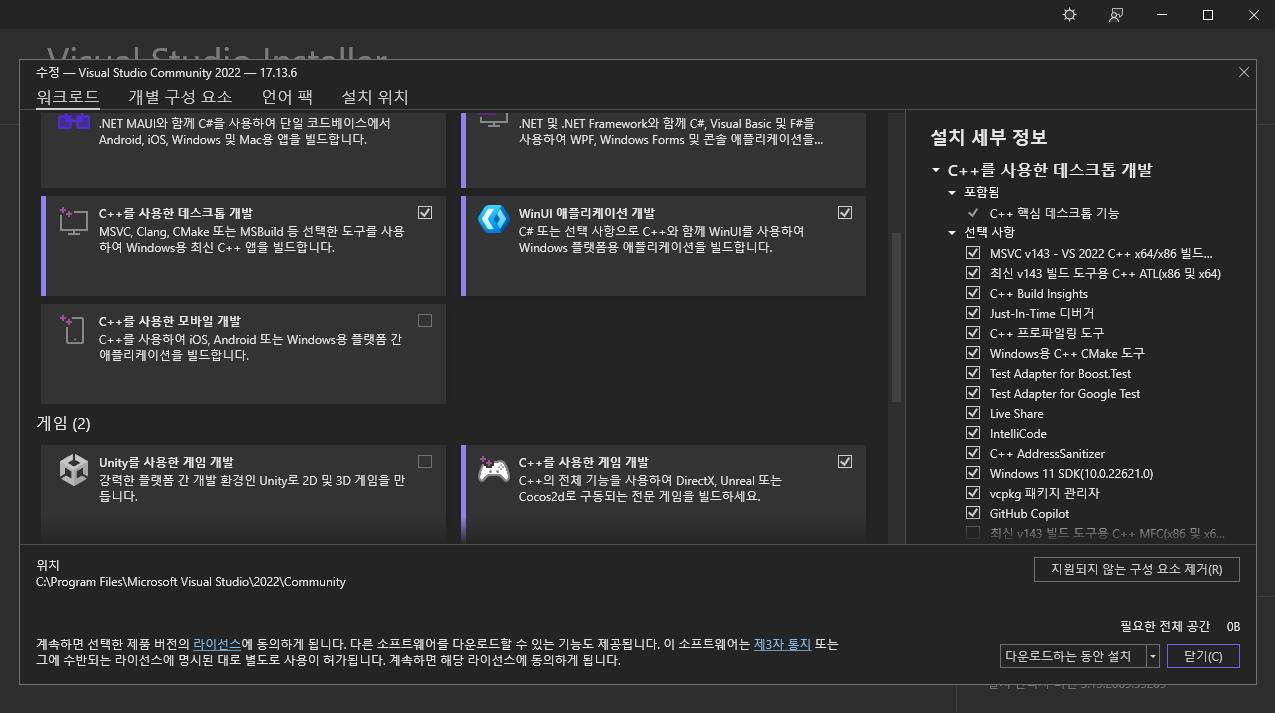Viewport: 1275px width, 713px height.
Task: Toggle MSVC v143 build tools checkbox
Action: coord(973,253)
